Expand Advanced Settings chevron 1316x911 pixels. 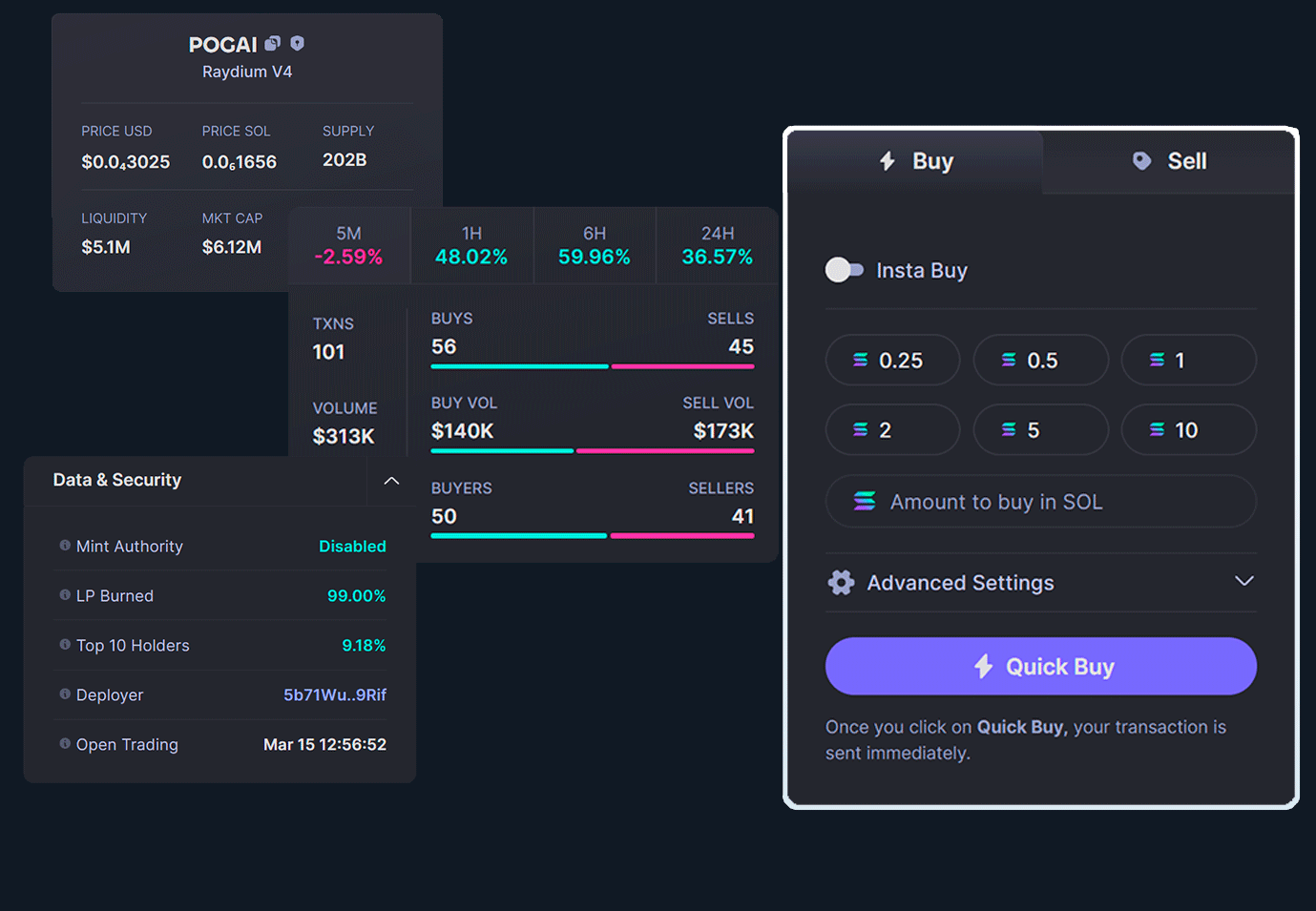pyautogui.click(x=1243, y=581)
